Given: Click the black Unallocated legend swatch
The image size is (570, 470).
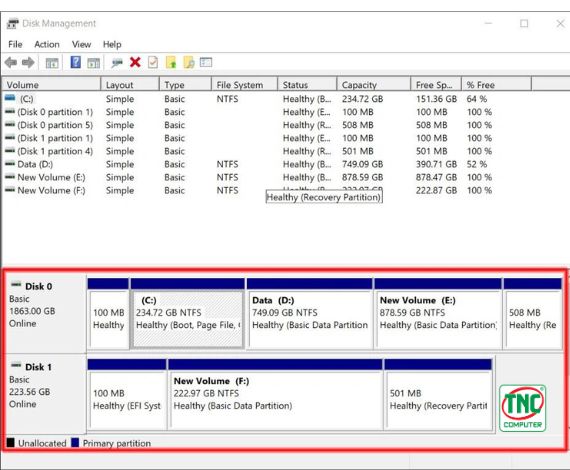Looking at the screenshot, I should tap(11, 443).
